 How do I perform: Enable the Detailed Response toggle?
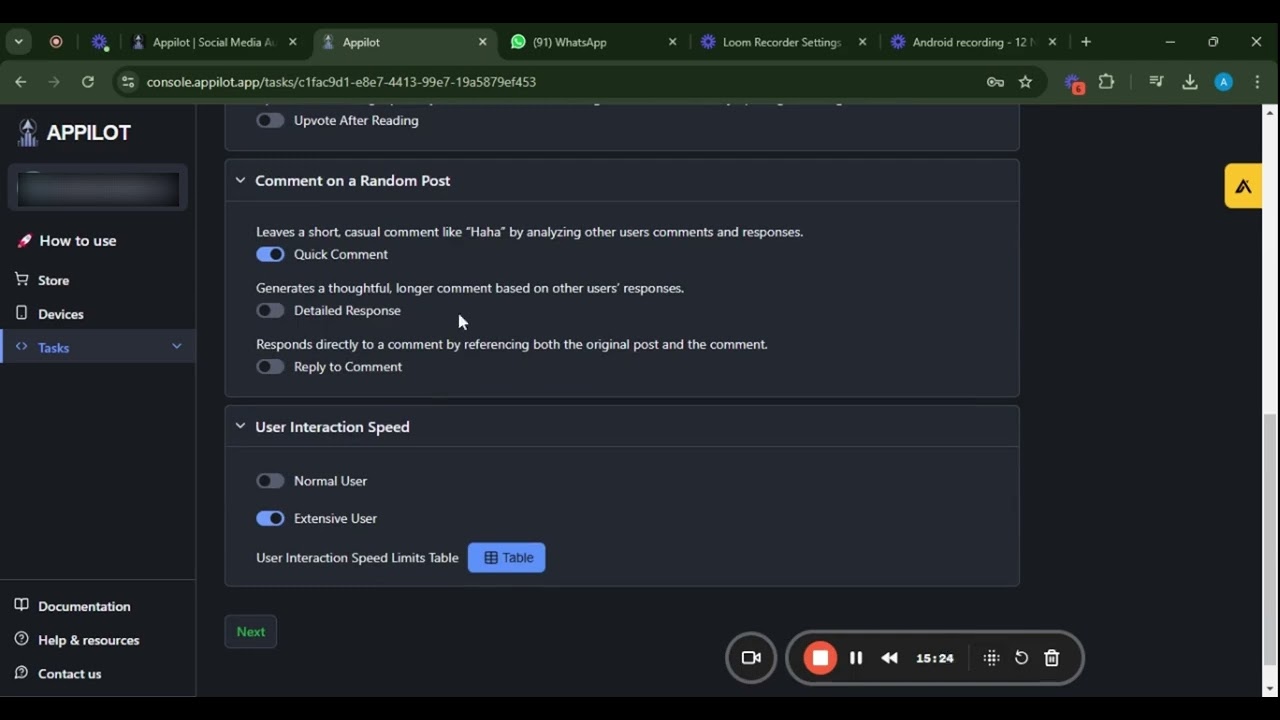270,310
